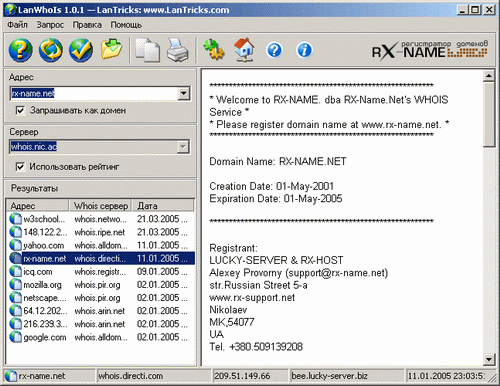Viewport: 500px width, 386px height.
Task: Maximize the LanWhoIs window
Action: (x=475, y=10)
